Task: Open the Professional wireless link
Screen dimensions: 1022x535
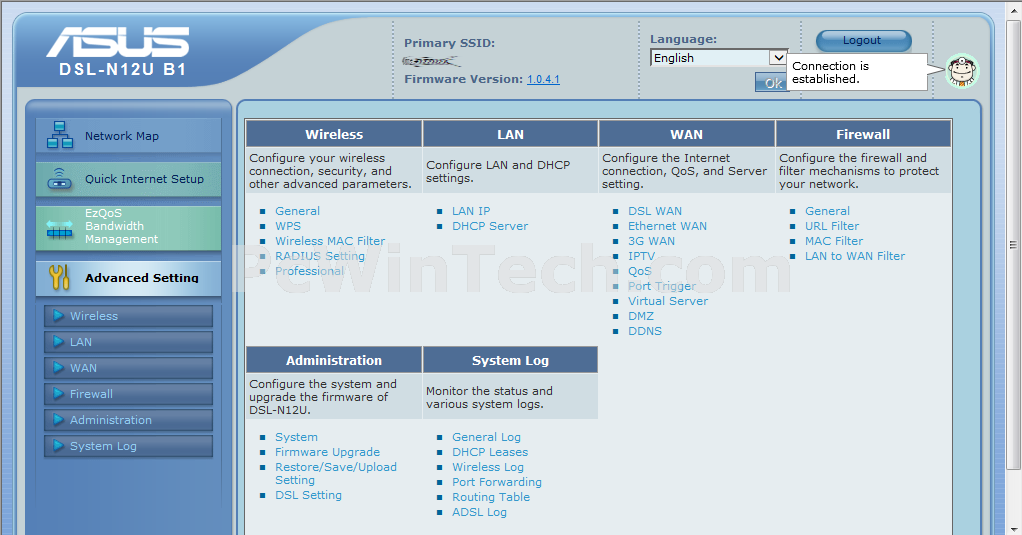Action: 310,270
